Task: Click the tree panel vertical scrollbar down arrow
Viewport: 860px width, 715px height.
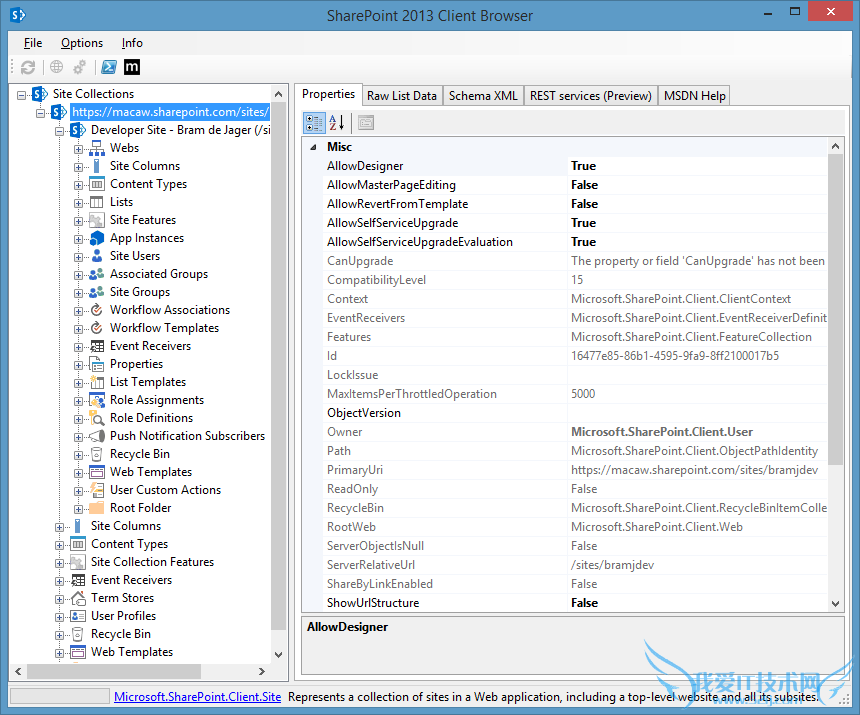Action: click(279, 654)
